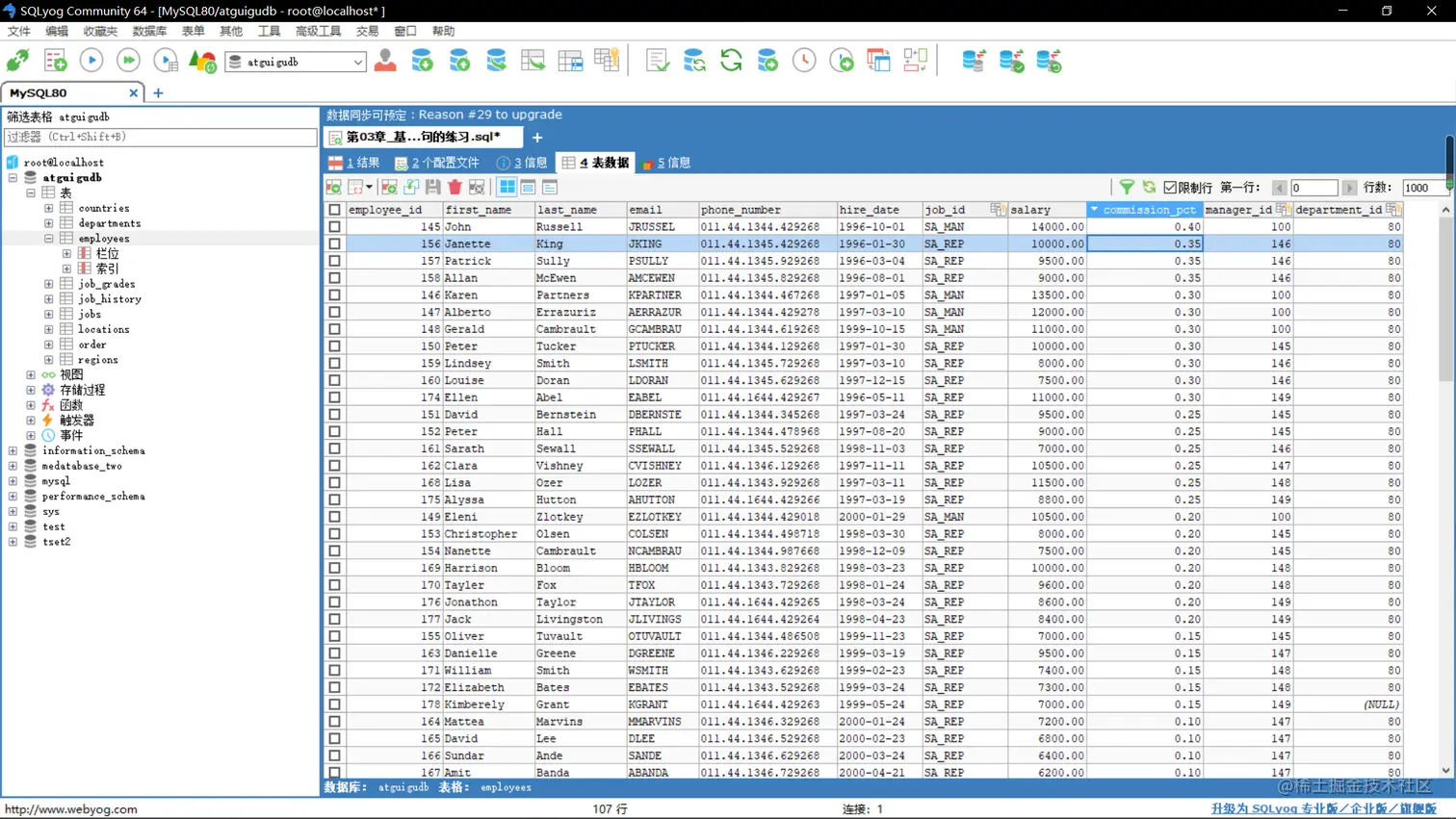
Task: Switch to grid view mode icon
Action: [507, 188]
